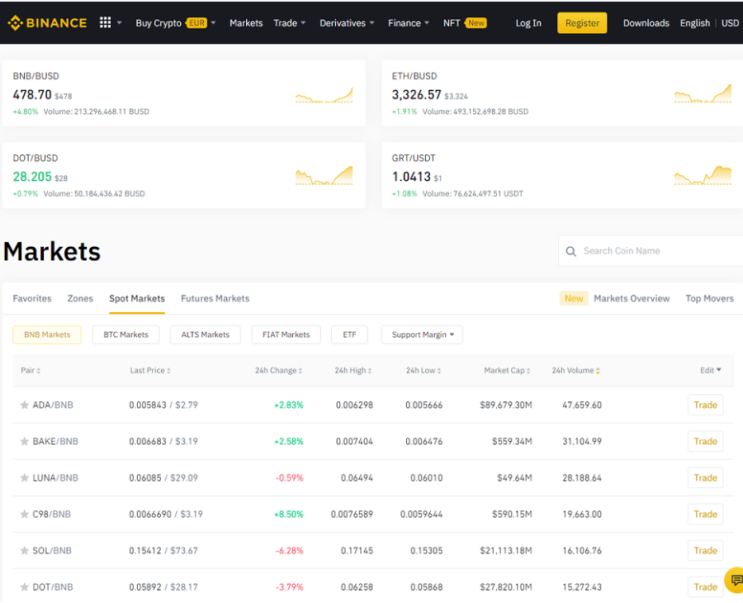The height and width of the screenshot is (603, 743).
Task: Select the BNB Markets filter
Action: [47, 334]
